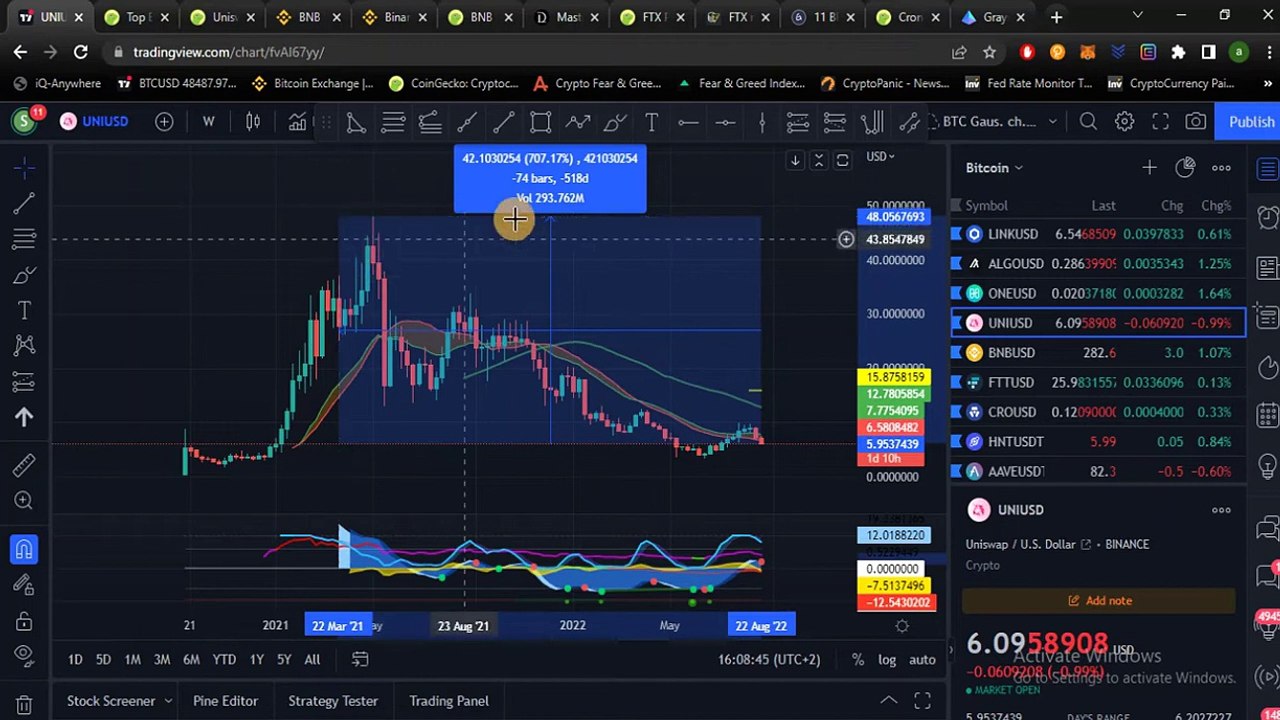Screen dimensions: 1280x720
Task: Open BTC Gaus layout dropdown
Action: coord(1000,122)
